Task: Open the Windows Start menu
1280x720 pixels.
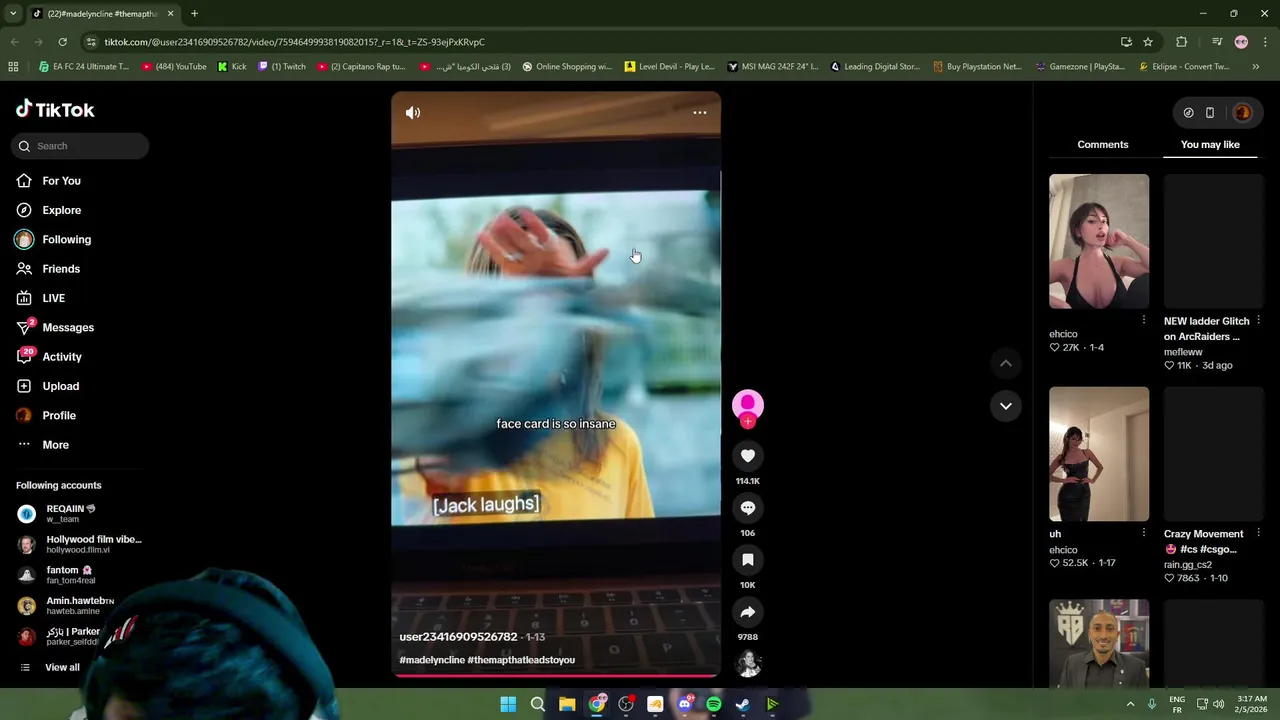Action: [x=508, y=705]
